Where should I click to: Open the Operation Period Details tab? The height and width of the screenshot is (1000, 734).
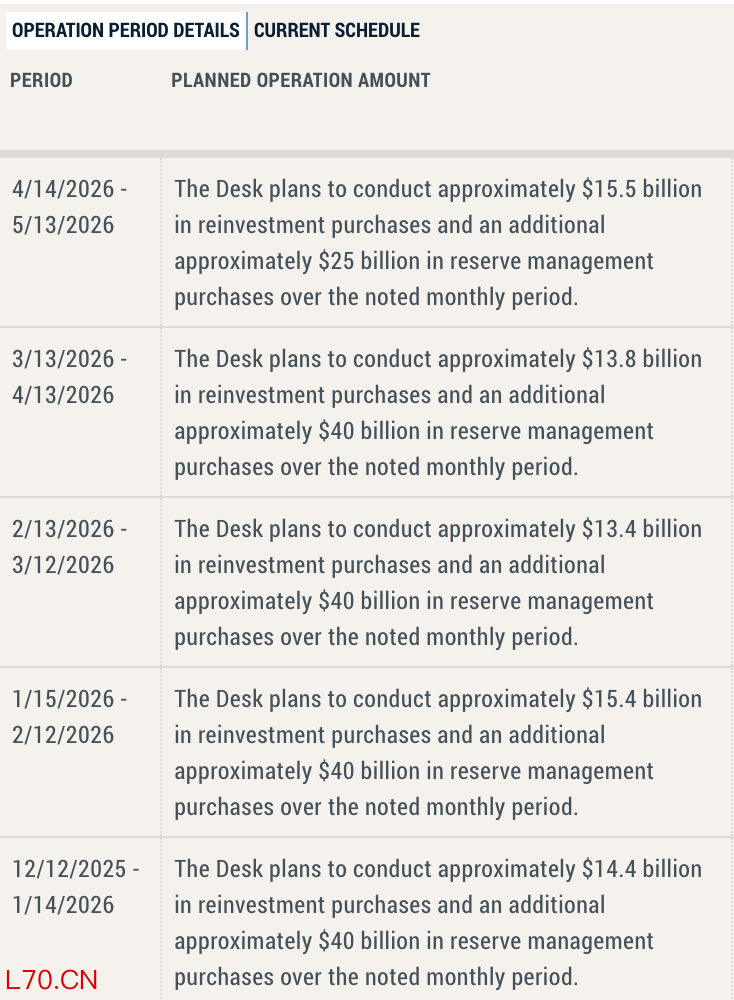[x=125, y=30]
